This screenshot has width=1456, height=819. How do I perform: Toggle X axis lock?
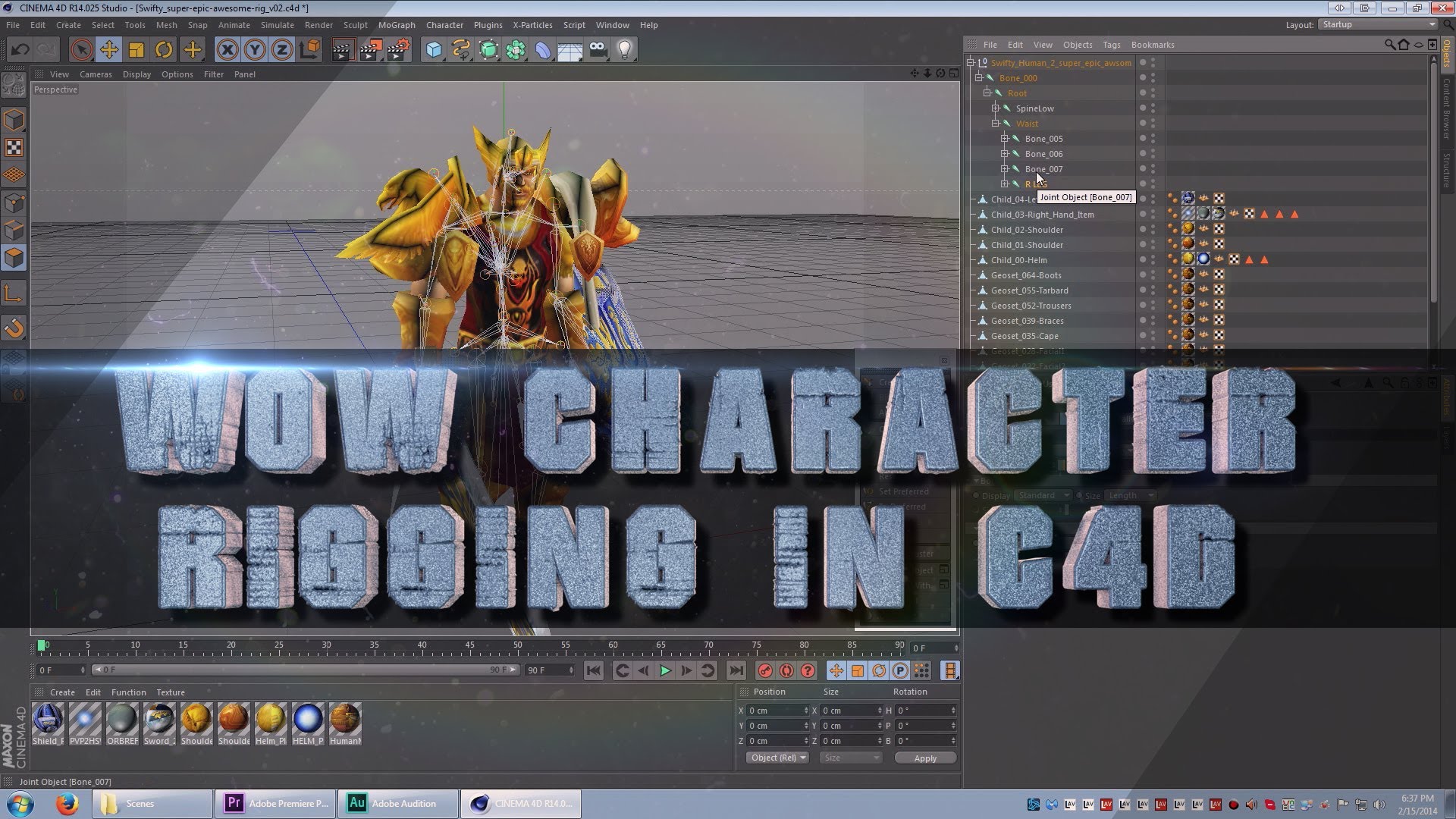[227, 50]
